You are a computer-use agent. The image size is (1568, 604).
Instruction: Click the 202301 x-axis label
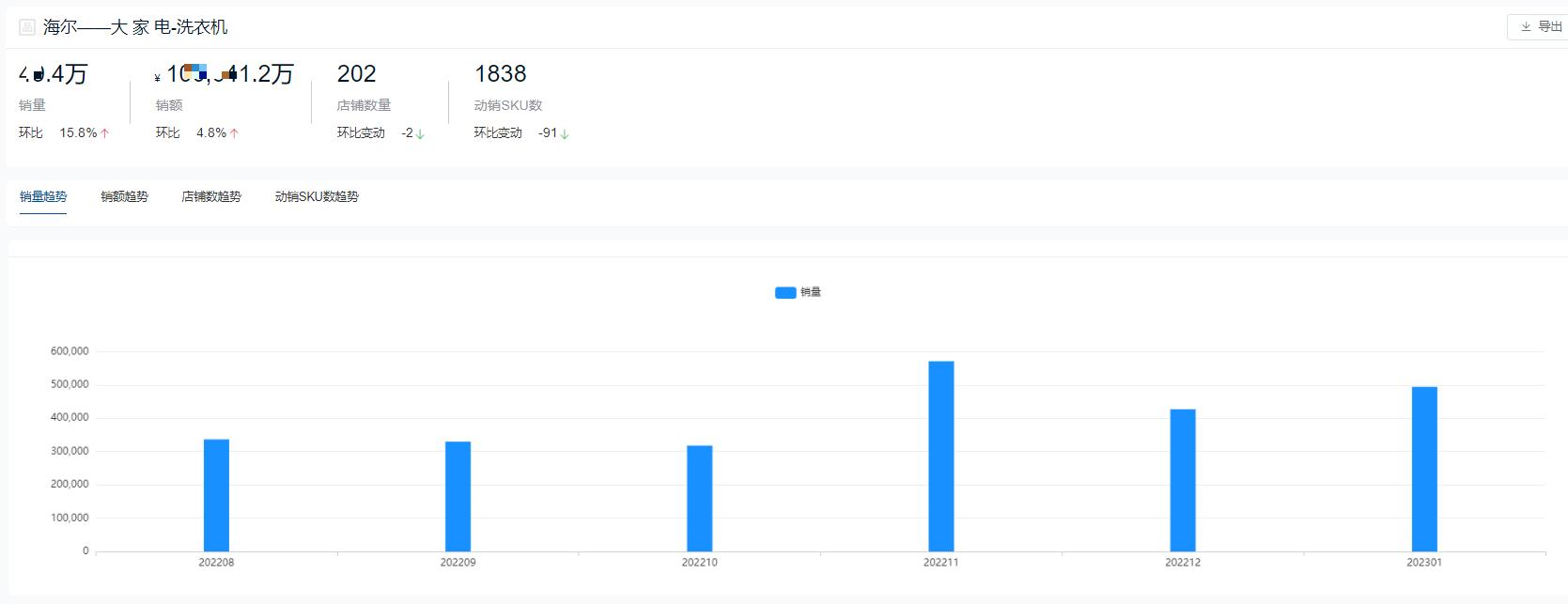[x=1424, y=563]
